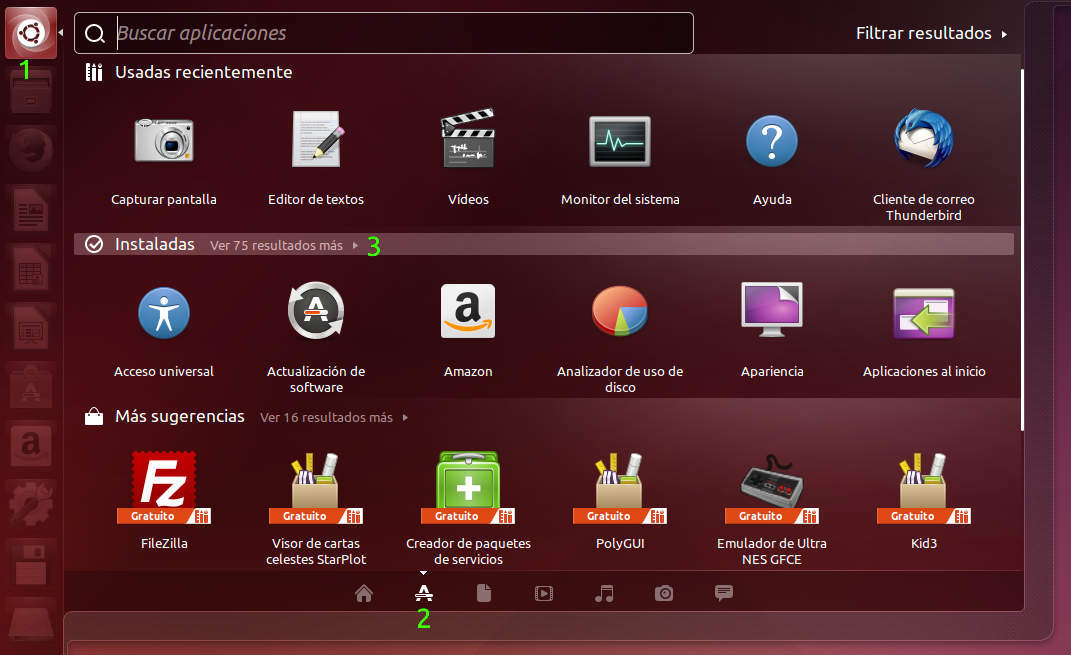Image resolution: width=1071 pixels, height=655 pixels.
Task: Select the Kid3 suggestion
Action: click(923, 487)
